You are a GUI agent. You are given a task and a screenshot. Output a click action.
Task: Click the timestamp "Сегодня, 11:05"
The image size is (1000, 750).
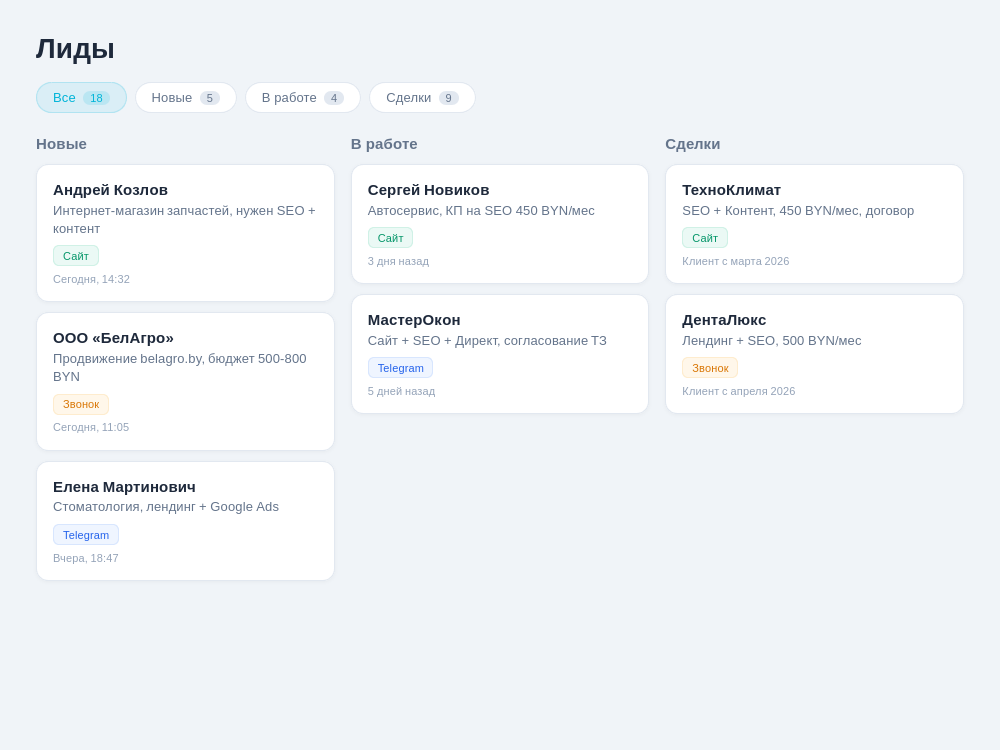[x=91, y=427]
